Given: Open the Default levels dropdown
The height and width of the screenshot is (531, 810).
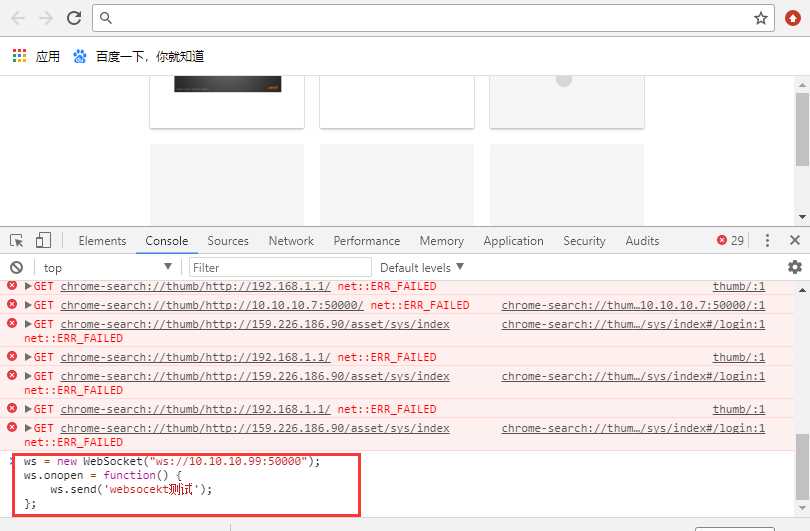Looking at the screenshot, I should point(422,267).
